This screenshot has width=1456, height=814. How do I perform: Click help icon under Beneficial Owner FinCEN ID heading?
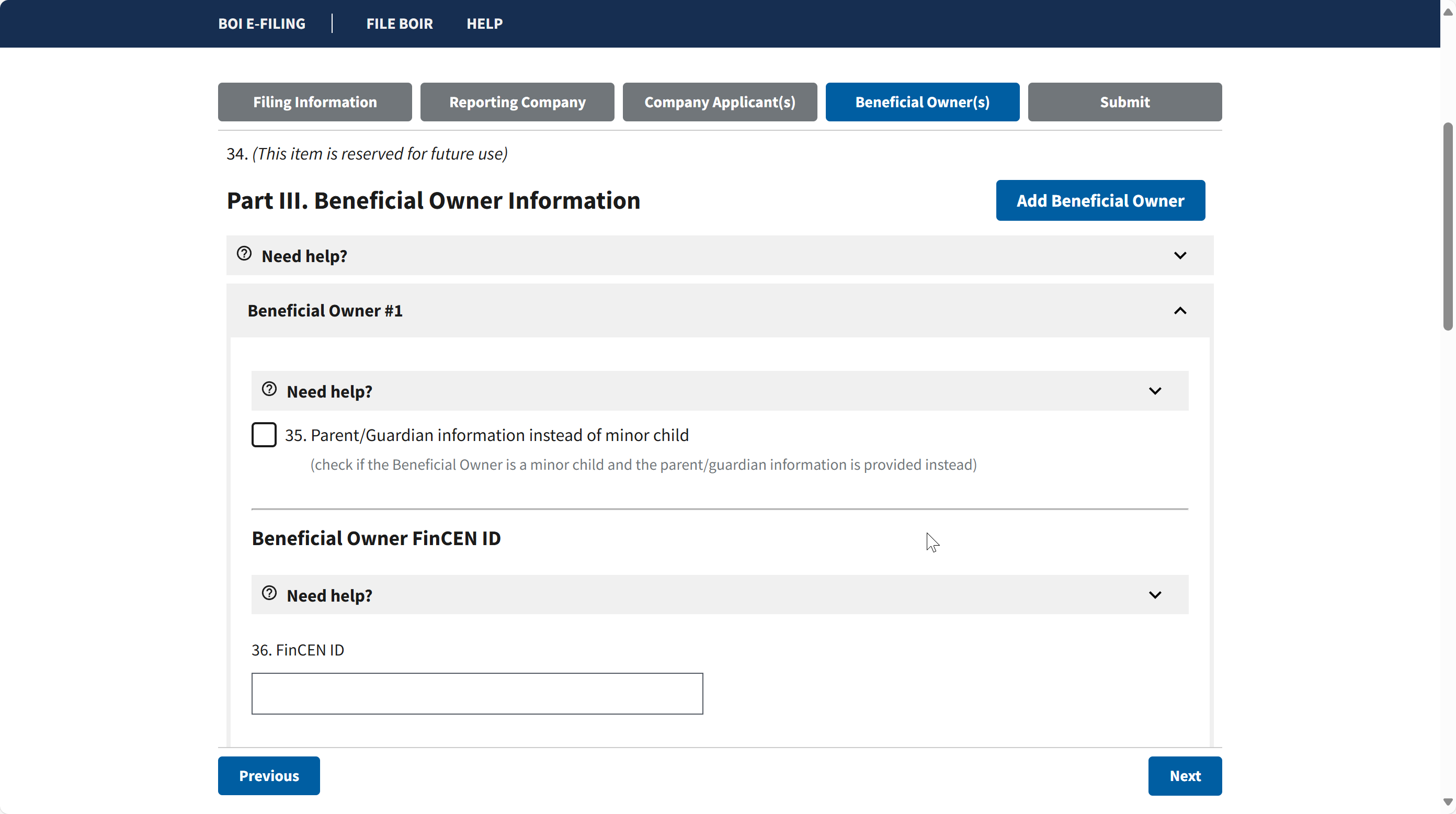(x=269, y=594)
